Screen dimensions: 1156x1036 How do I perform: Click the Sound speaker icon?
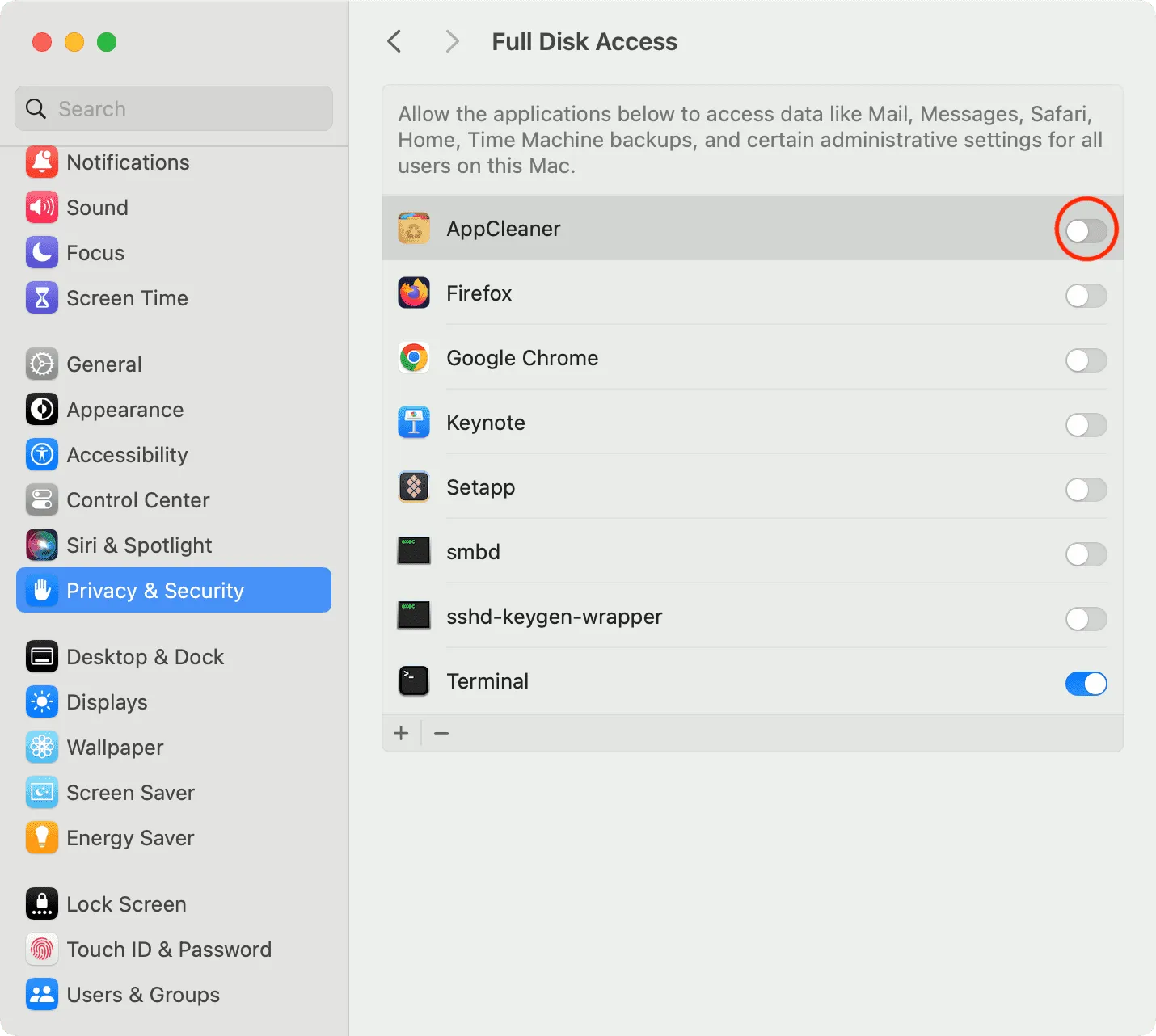[x=42, y=208]
